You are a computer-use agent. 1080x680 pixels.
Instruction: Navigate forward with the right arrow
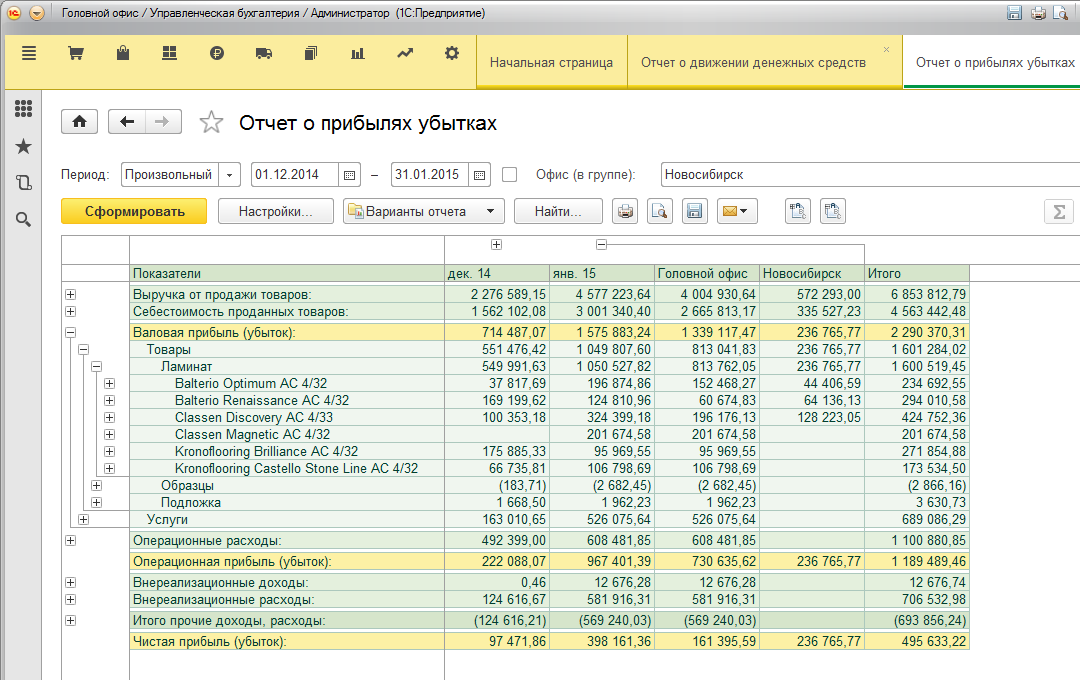(x=163, y=122)
